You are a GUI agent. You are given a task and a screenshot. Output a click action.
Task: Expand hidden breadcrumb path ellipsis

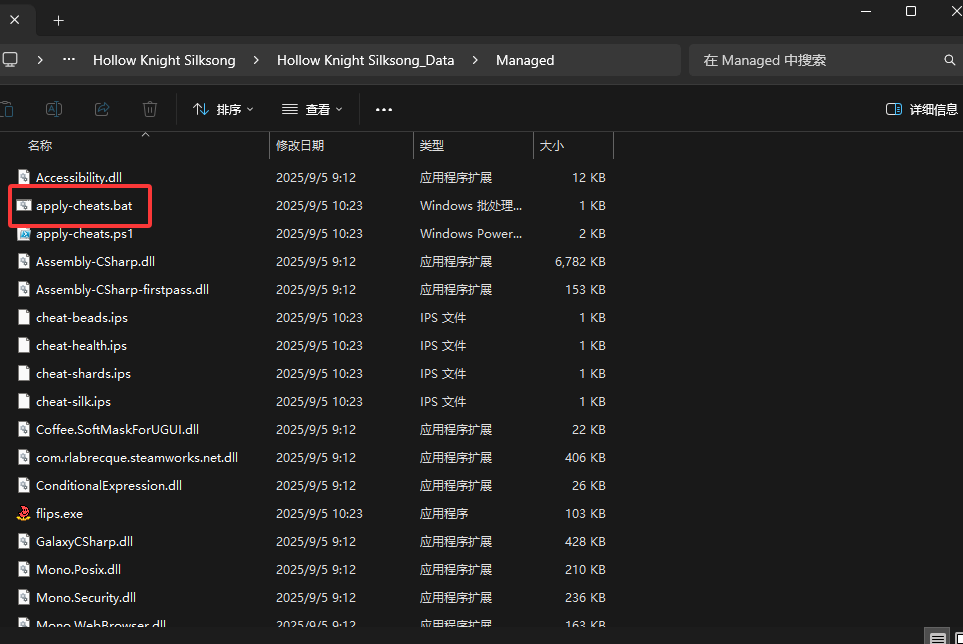[x=69, y=60]
